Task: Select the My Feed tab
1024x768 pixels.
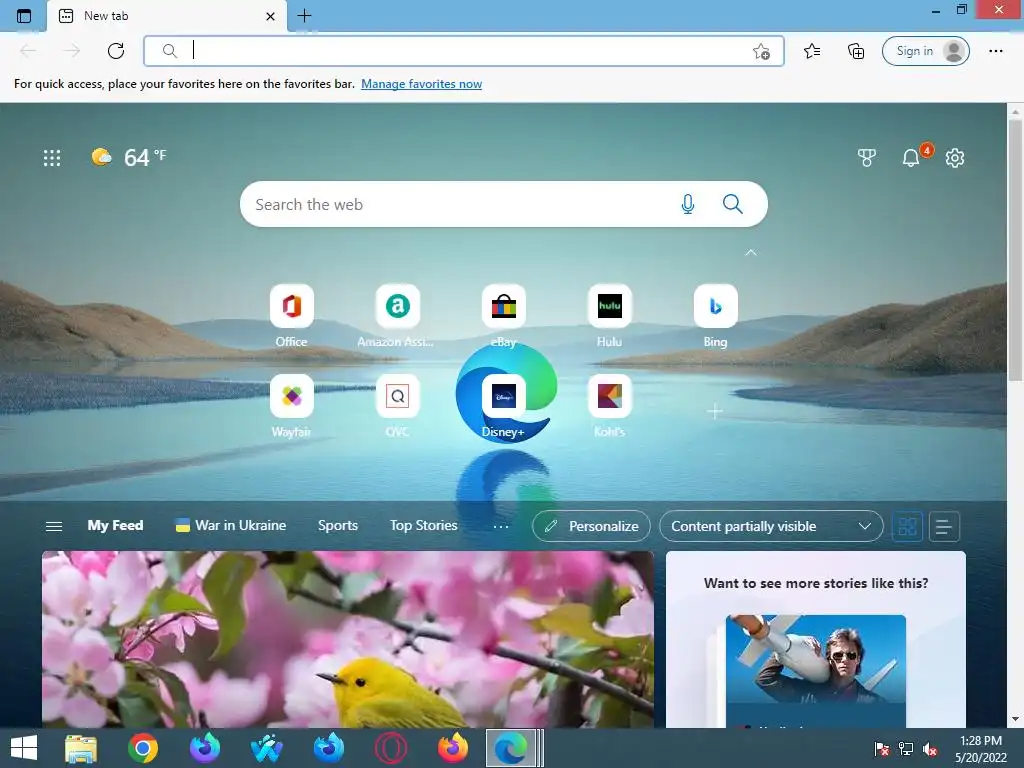Action: 116,526
